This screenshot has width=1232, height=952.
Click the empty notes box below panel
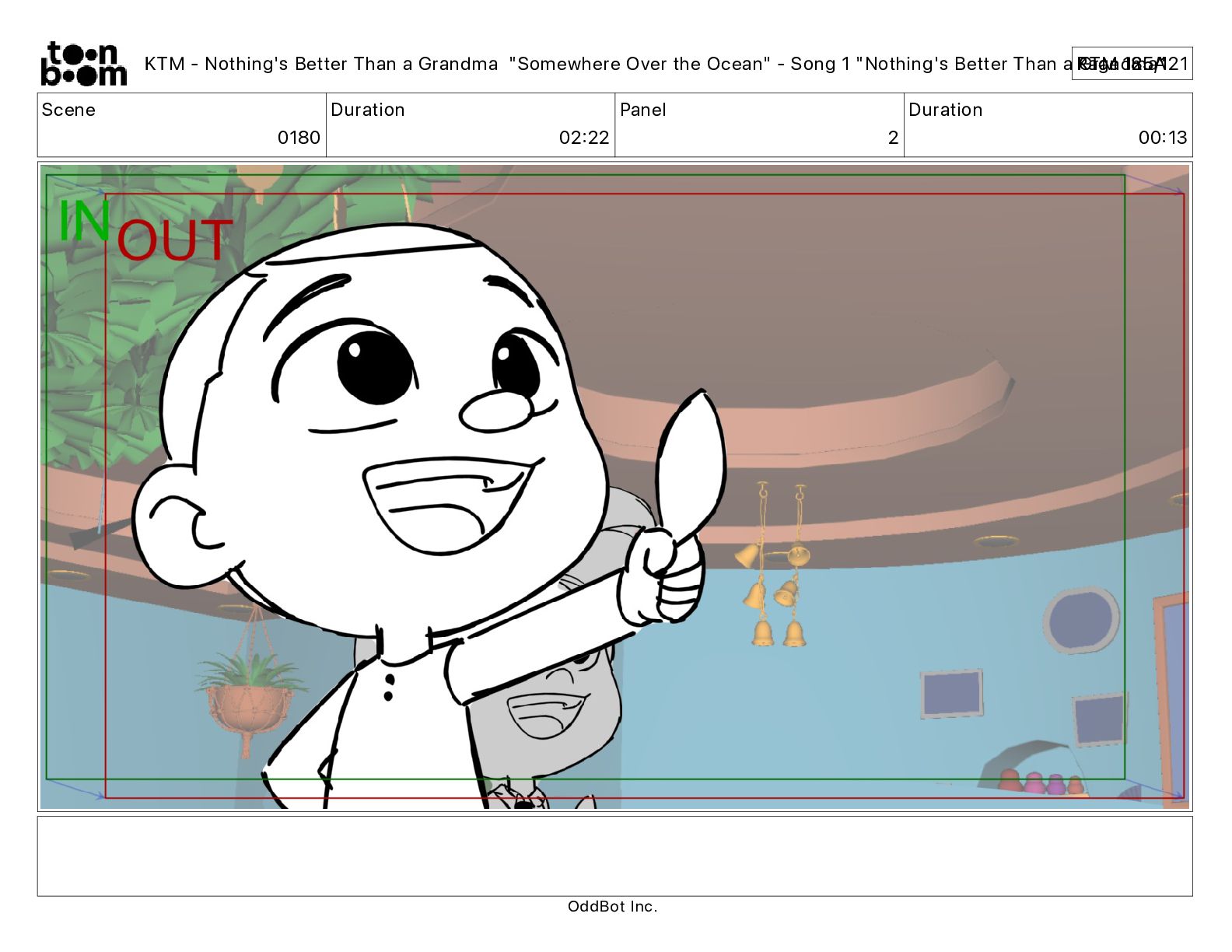pos(614,856)
